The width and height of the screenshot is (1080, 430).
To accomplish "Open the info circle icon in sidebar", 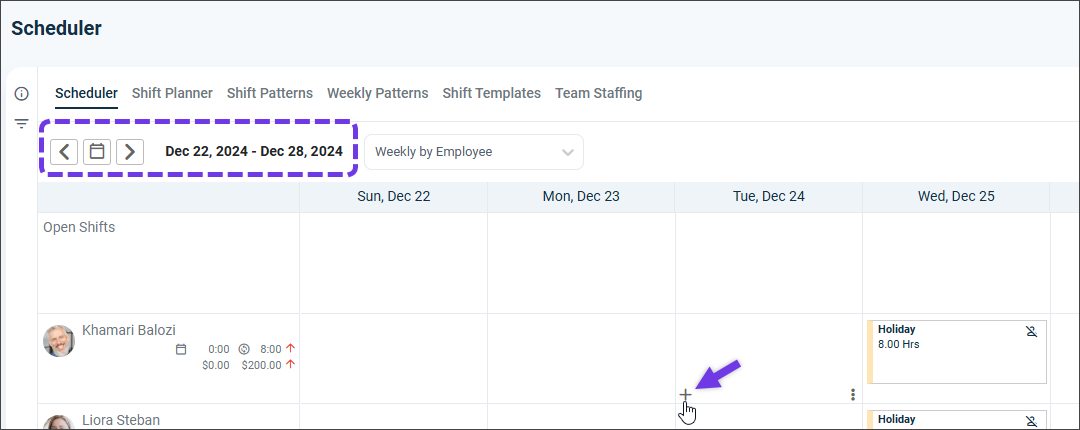I will pos(21,94).
